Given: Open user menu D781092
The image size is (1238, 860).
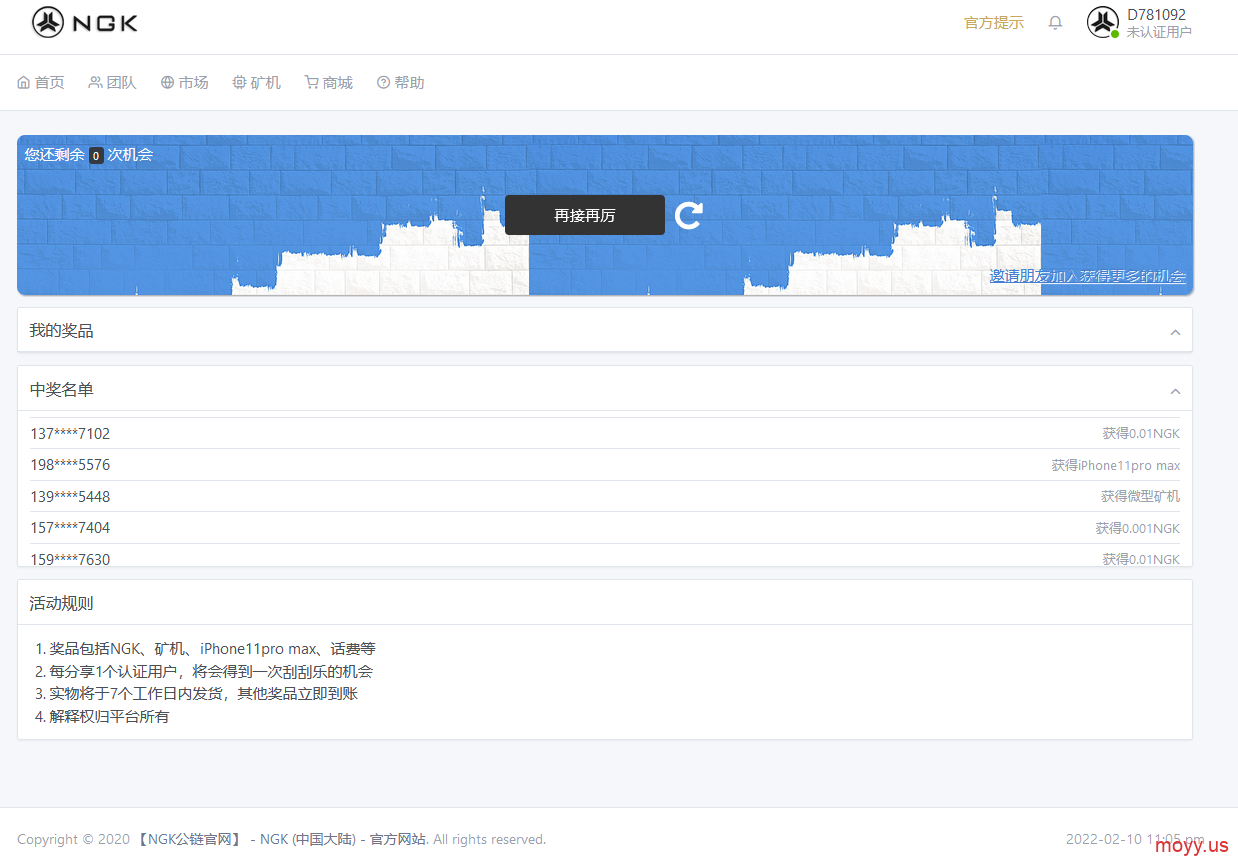Looking at the screenshot, I should (x=1157, y=22).
